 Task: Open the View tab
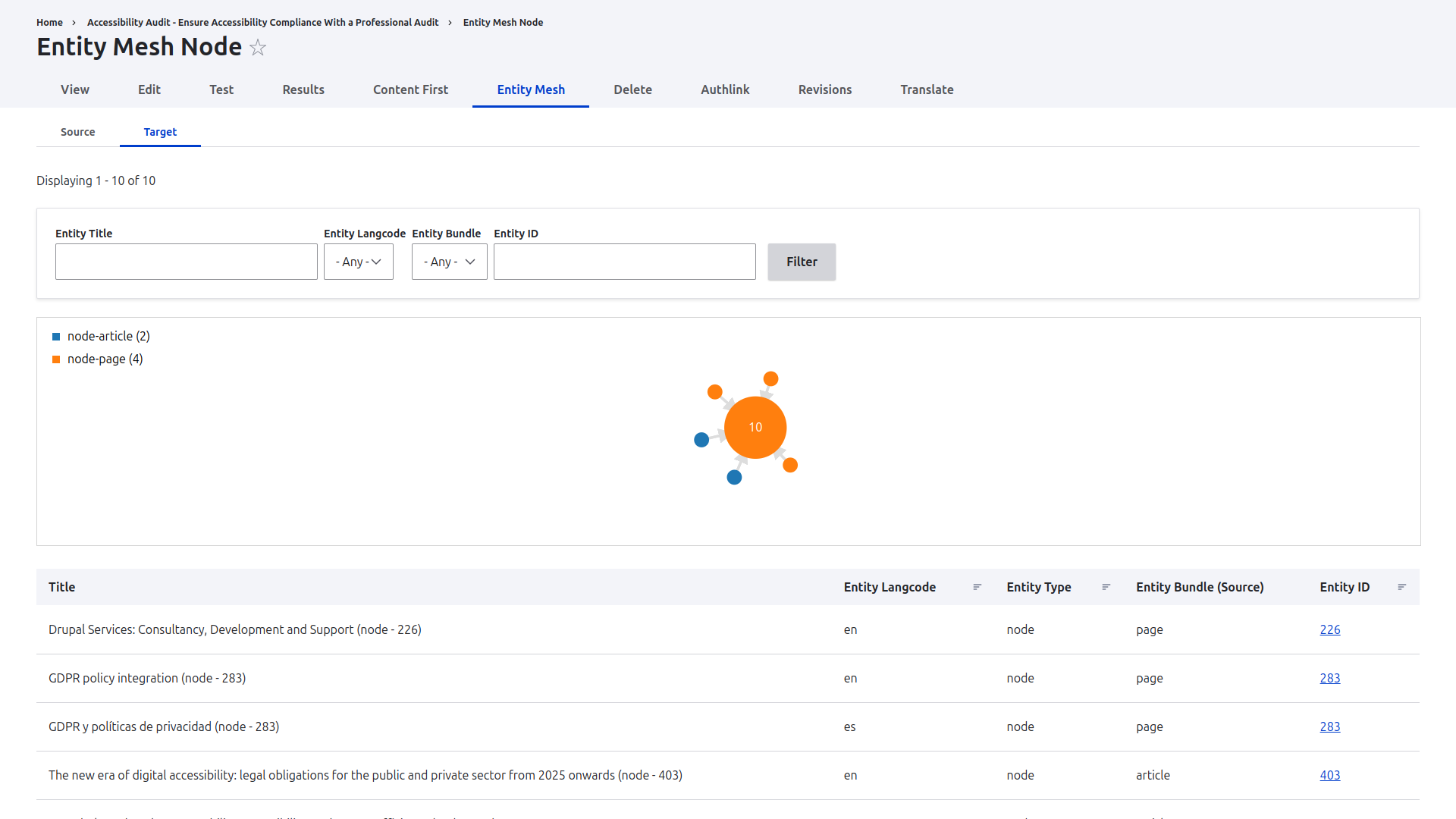pos(75,89)
